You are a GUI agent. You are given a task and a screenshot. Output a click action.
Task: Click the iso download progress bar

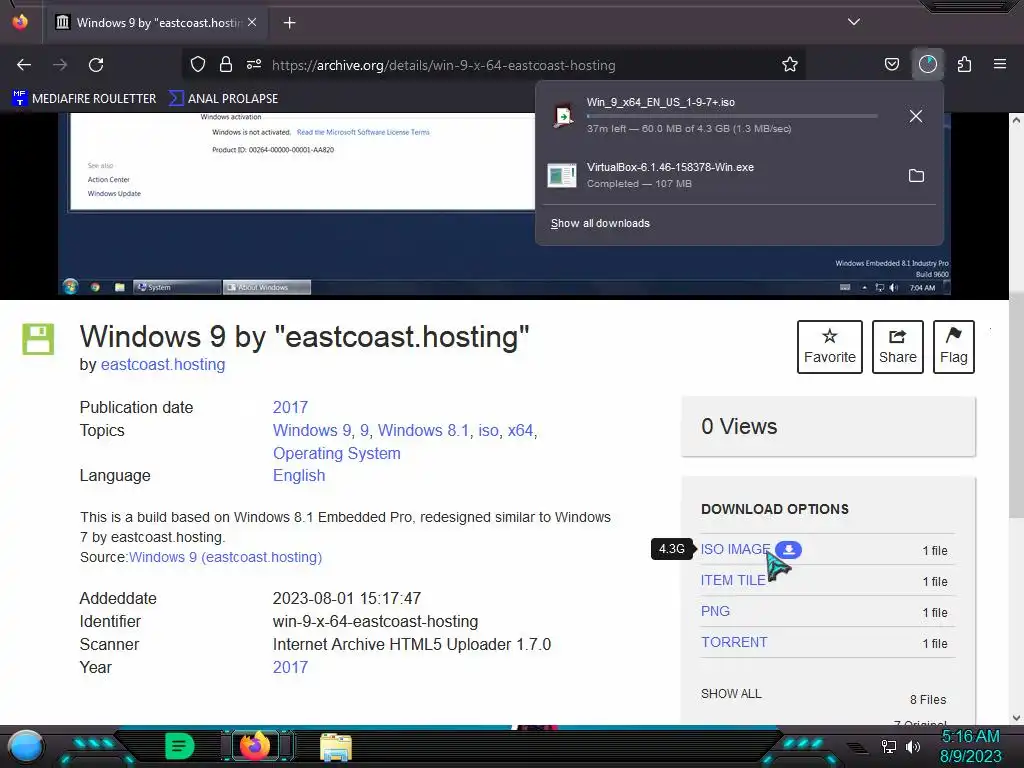click(x=731, y=116)
